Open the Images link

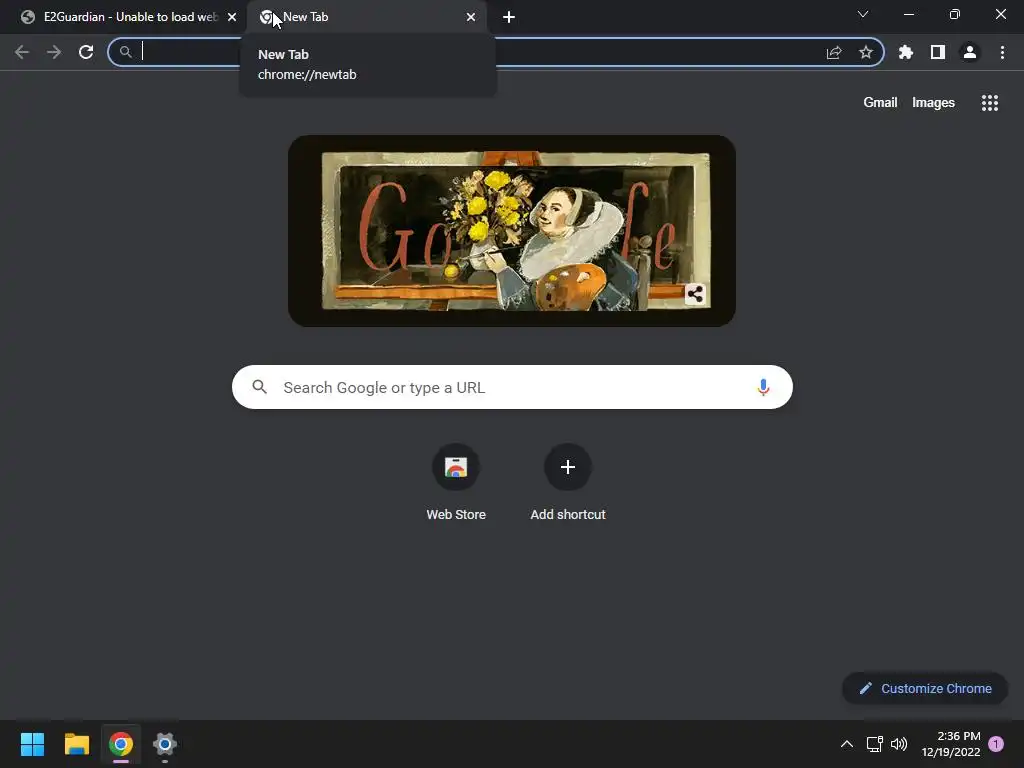tap(933, 103)
